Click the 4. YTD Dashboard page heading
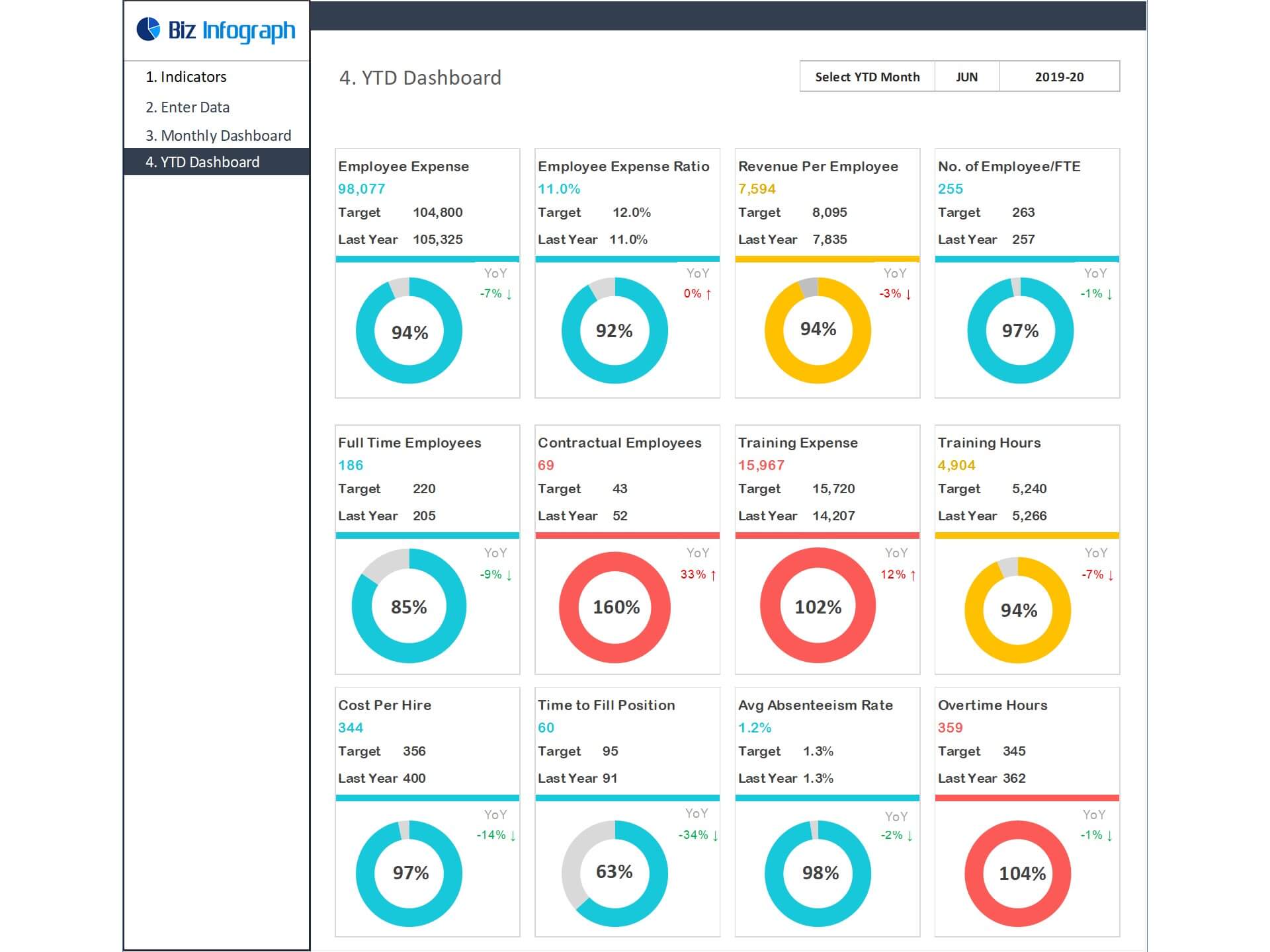Screen dimensions: 1270x952 [x=420, y=78]
